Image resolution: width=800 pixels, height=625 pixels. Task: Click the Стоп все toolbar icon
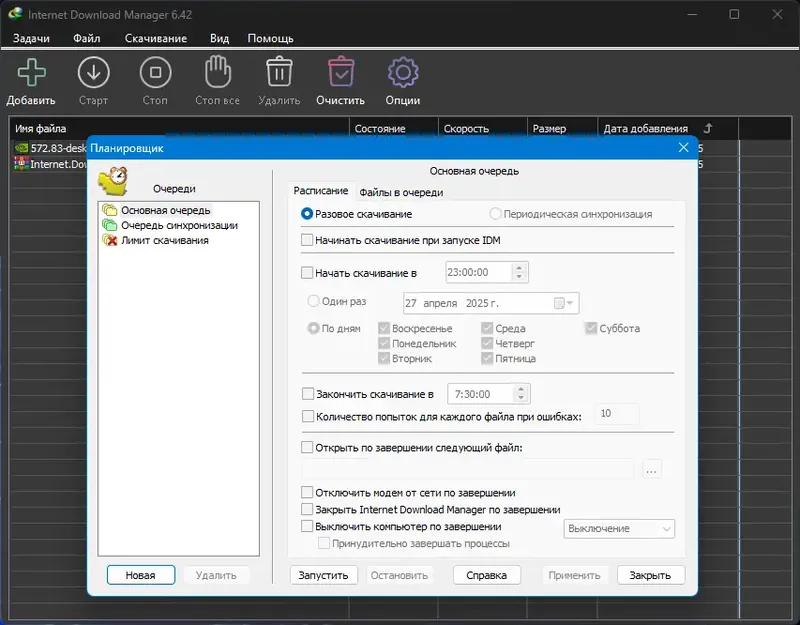216,72
